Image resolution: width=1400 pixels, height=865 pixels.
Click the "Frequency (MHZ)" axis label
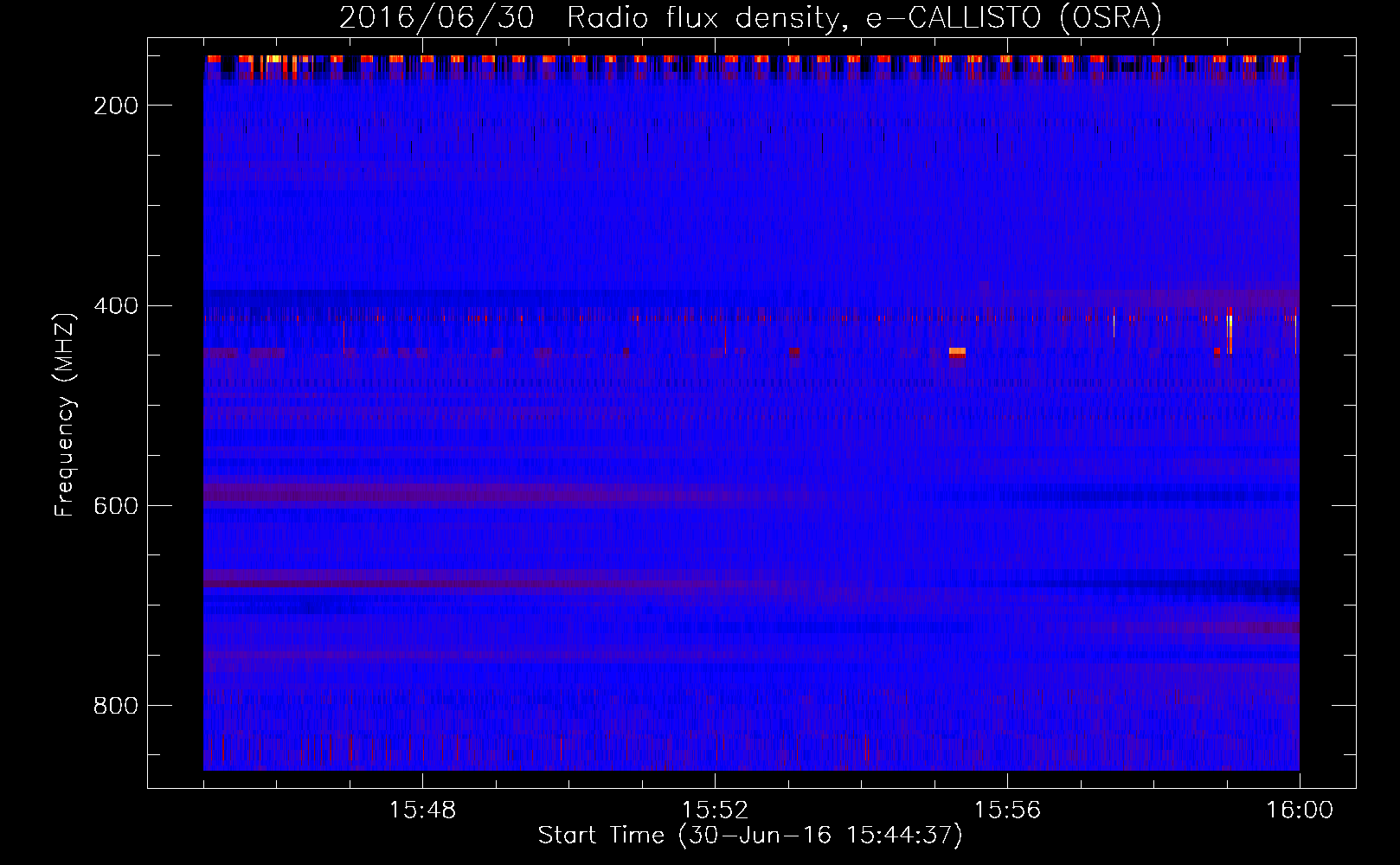pyautogui.click(x=65, y=415)
